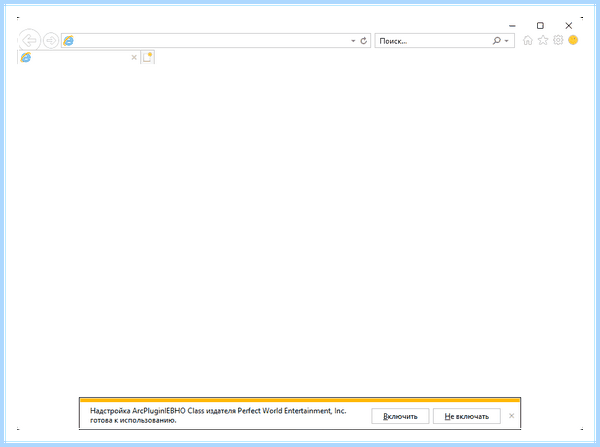Go forward using the Forward arrow button

[51, 41]
